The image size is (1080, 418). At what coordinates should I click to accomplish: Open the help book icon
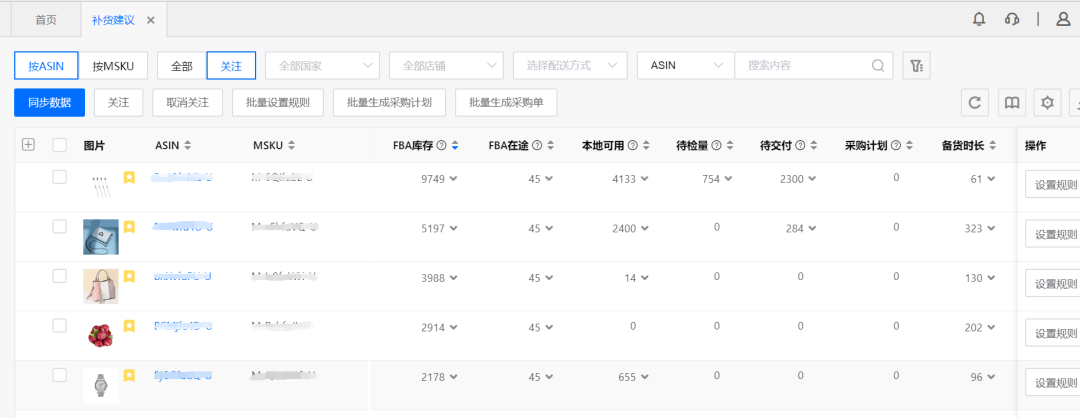tap(1011, 103)
